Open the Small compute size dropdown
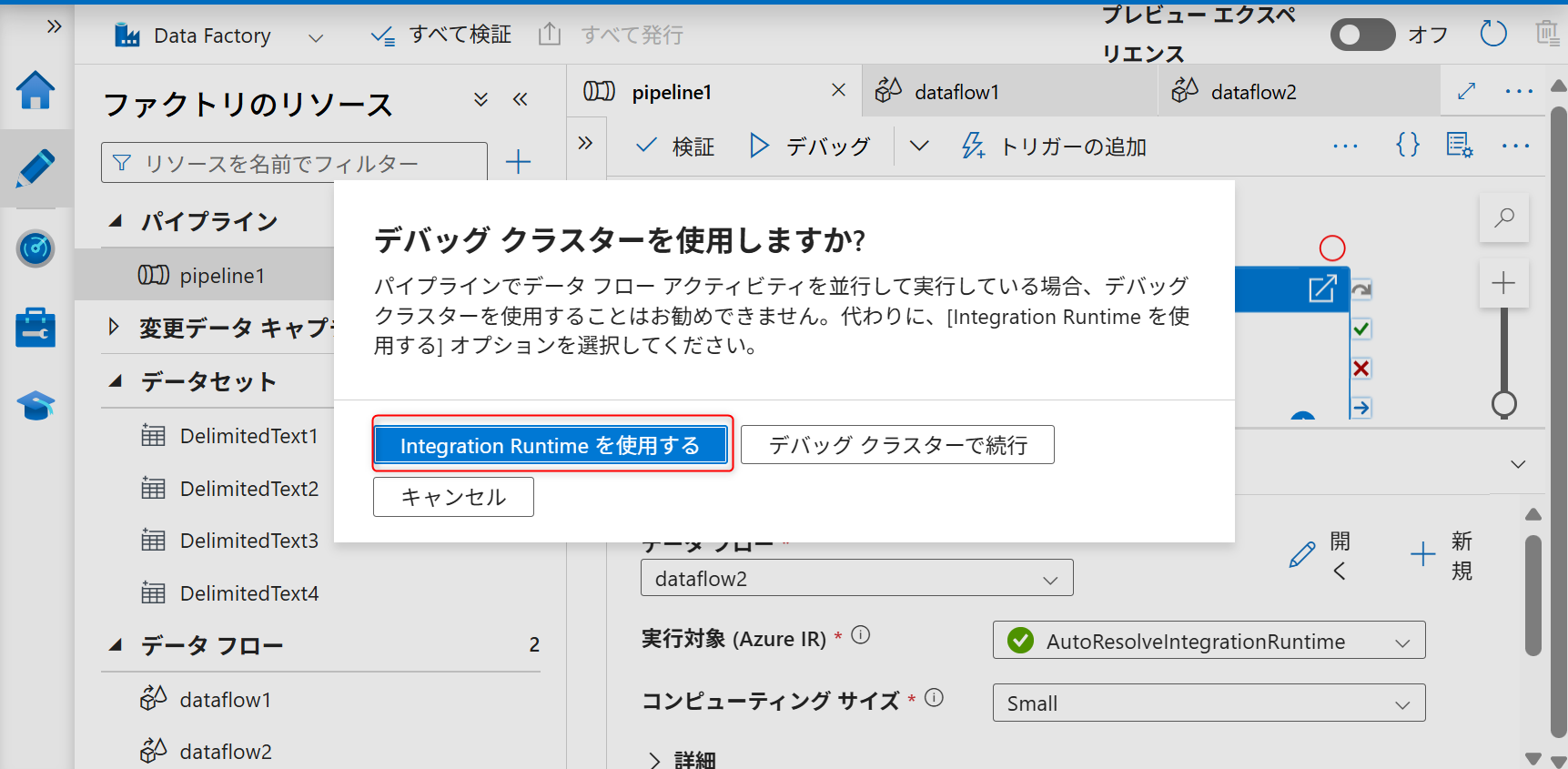This screenshot has height=769, width=1568. tap(1209, 703)
